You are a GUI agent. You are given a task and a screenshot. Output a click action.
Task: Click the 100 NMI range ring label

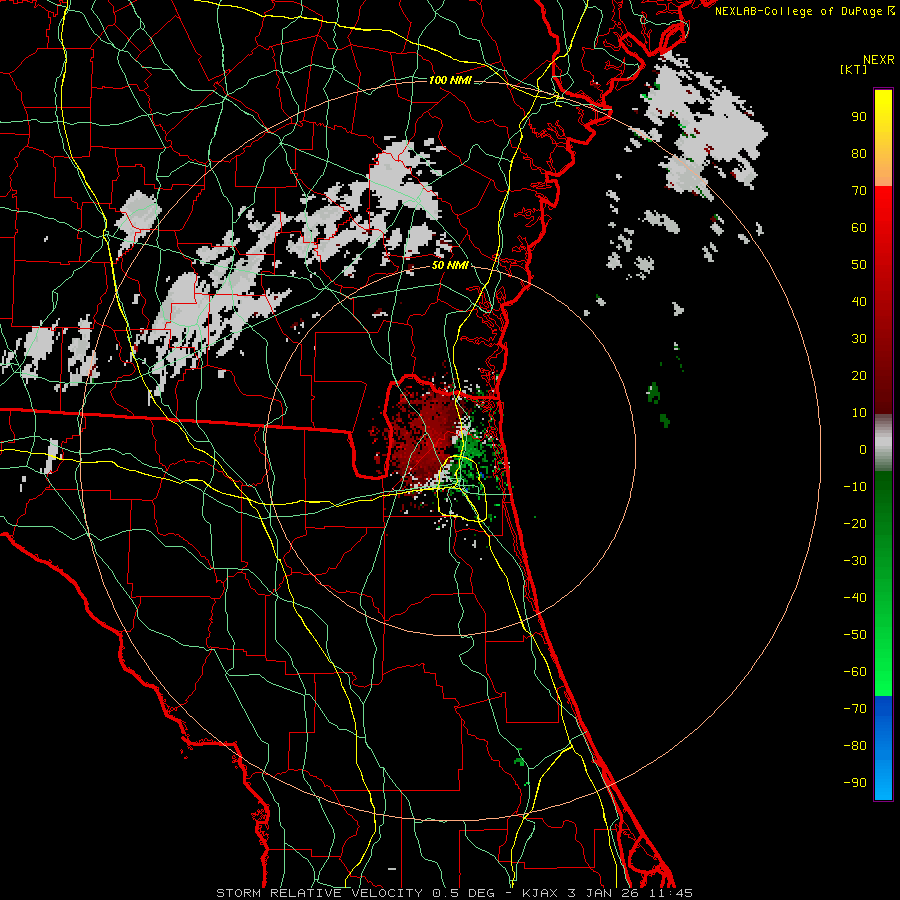tap(450, 80)
